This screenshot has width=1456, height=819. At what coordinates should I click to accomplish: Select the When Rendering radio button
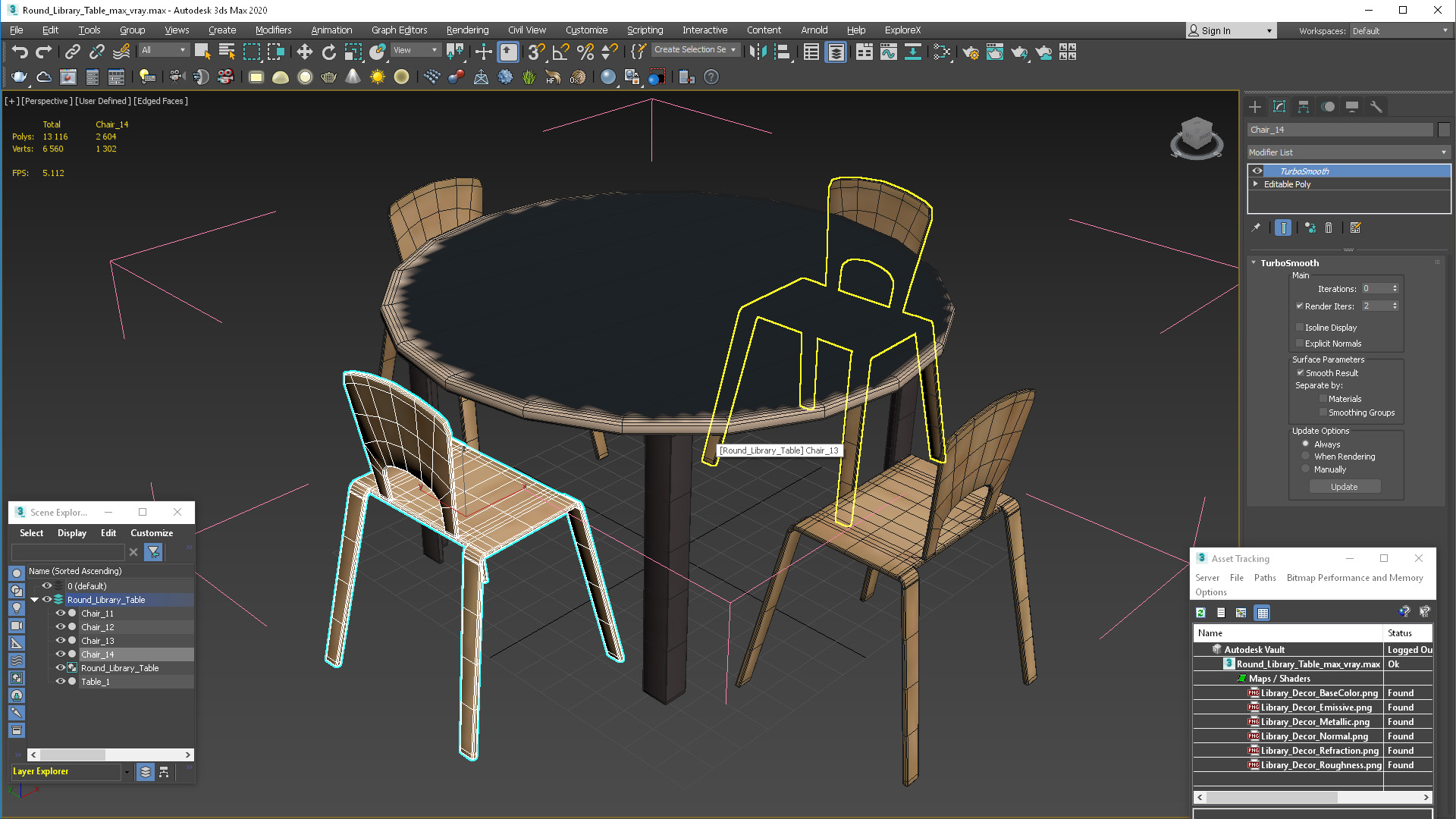1305,457
